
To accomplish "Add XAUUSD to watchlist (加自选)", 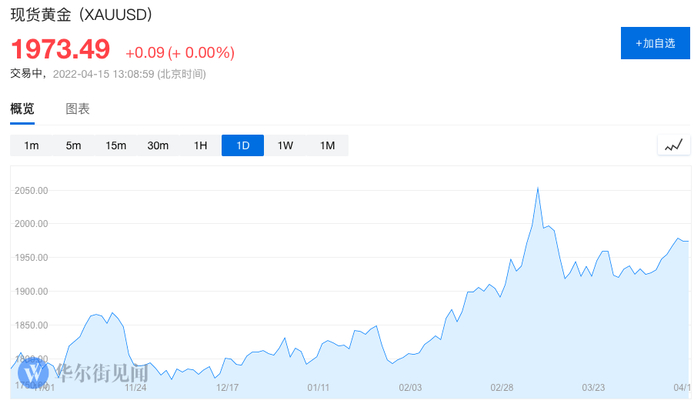I will click(x=655, y=43).
